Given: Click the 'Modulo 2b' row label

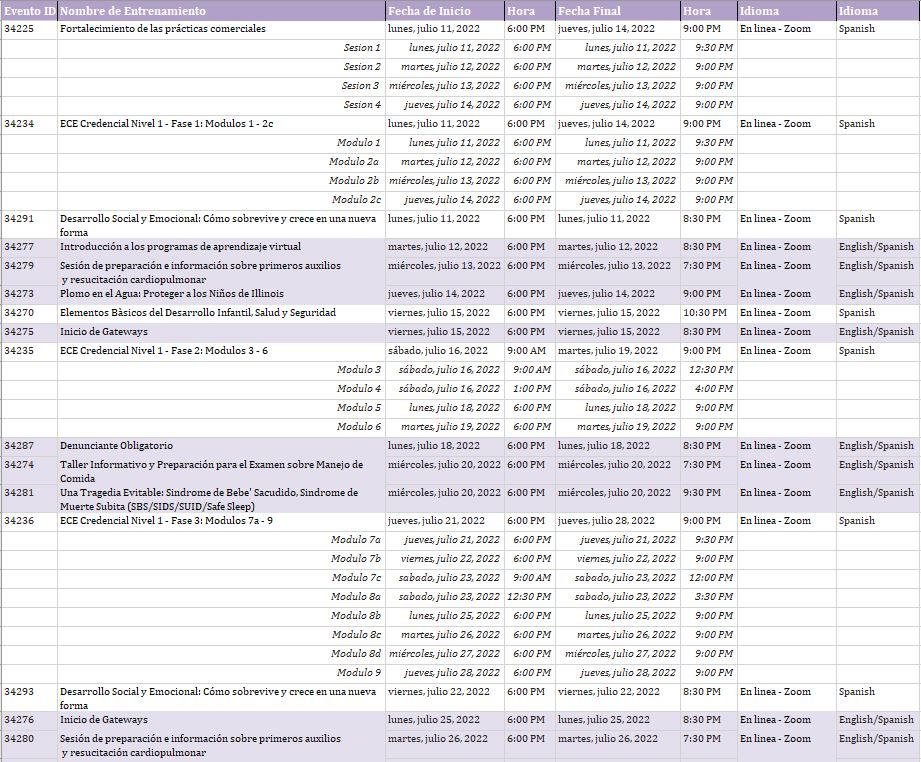Looking at the screenshot, I should tap(354, 180).
